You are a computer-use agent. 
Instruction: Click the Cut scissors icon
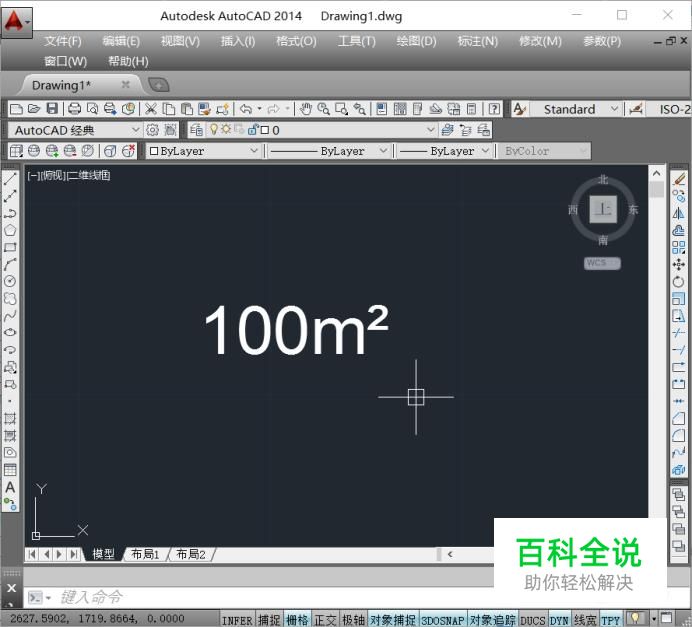(x=151, y=109)
